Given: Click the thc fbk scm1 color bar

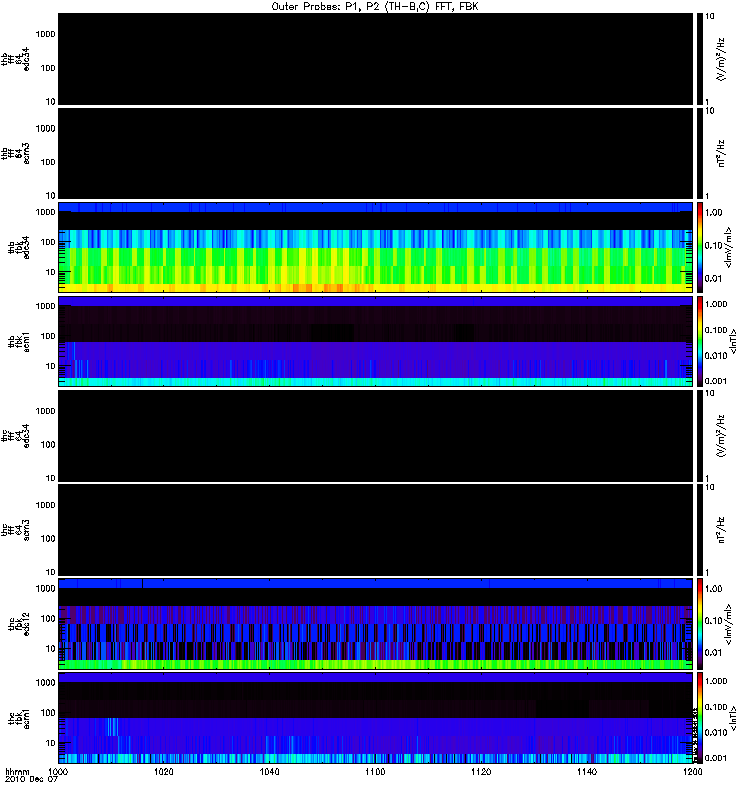Looking at the screenshot, I should pos(700,718).
